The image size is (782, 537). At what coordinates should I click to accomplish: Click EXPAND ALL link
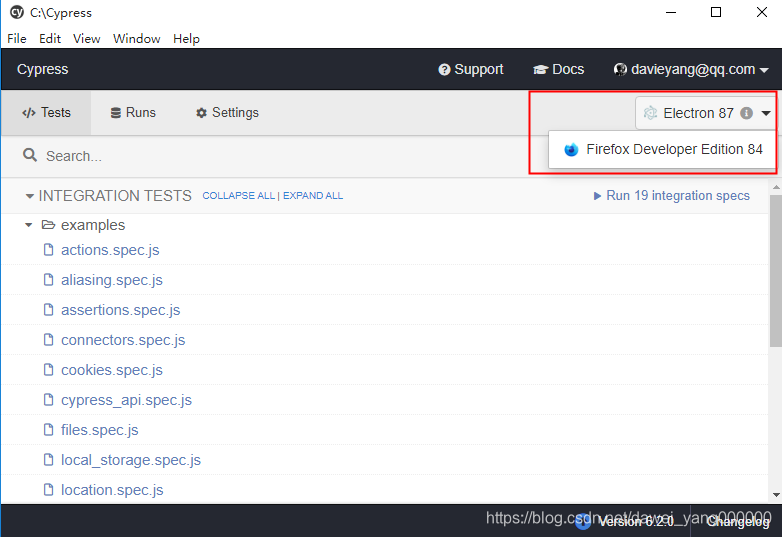click(x=313, y=196)
